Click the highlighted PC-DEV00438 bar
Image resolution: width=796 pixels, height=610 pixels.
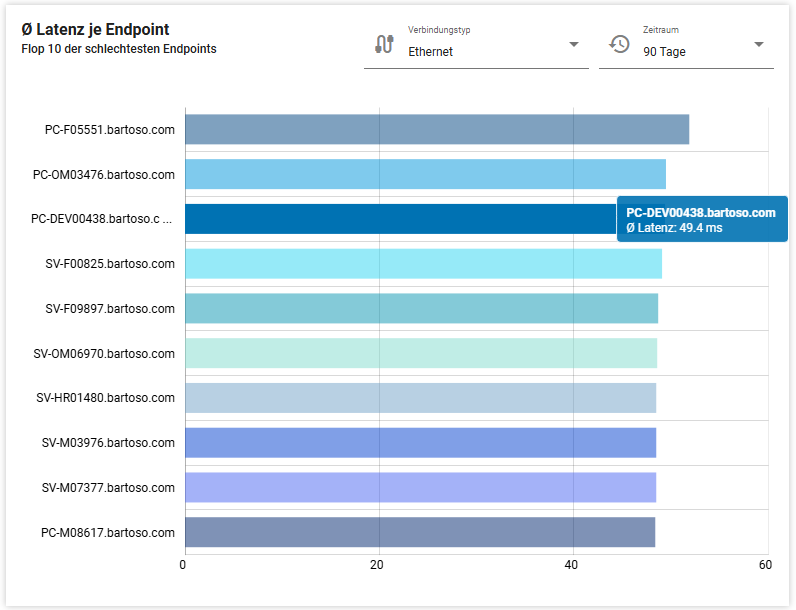[400, 219]
